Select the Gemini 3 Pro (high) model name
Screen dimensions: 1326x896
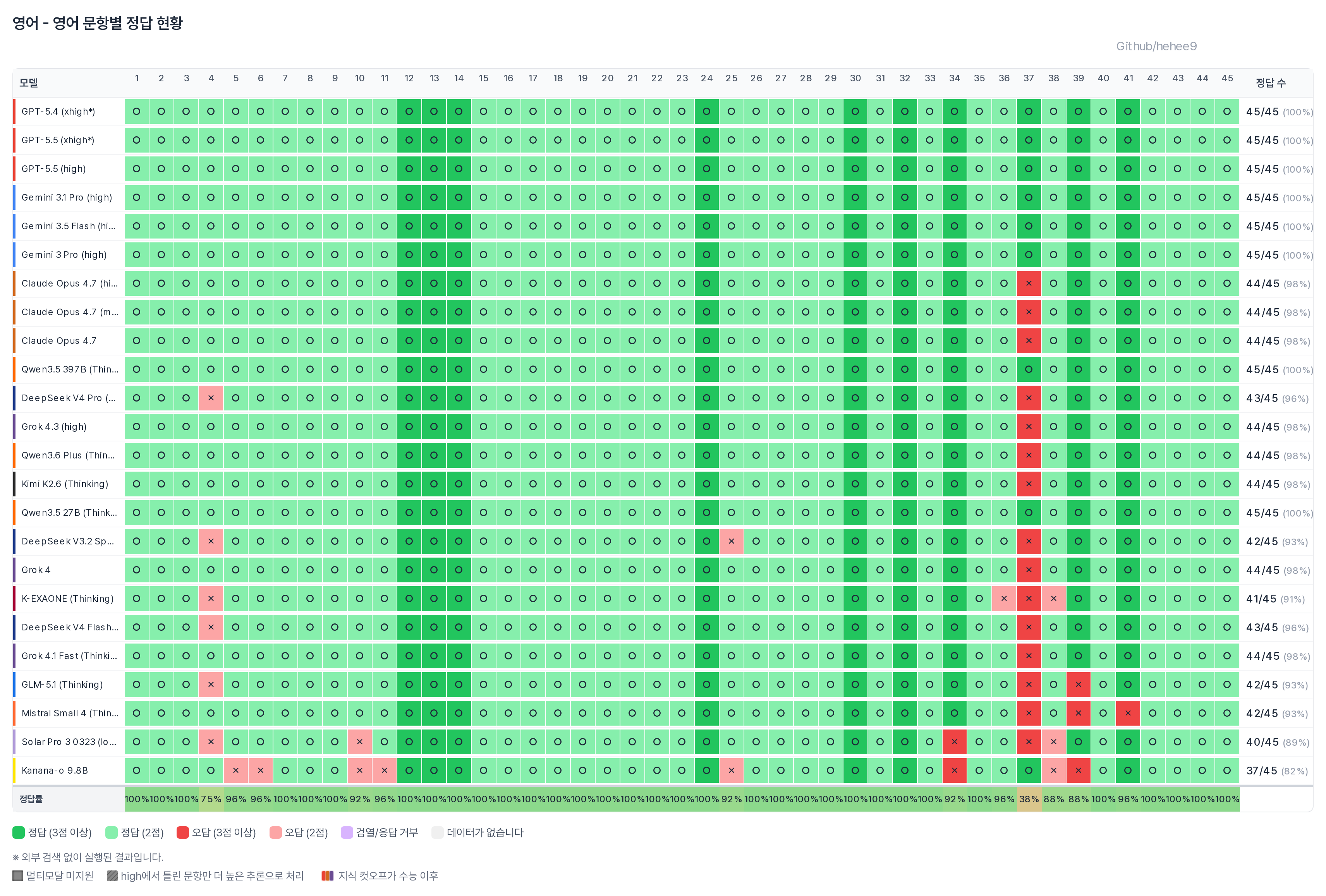pyautogui.click(x=64, y=255)
